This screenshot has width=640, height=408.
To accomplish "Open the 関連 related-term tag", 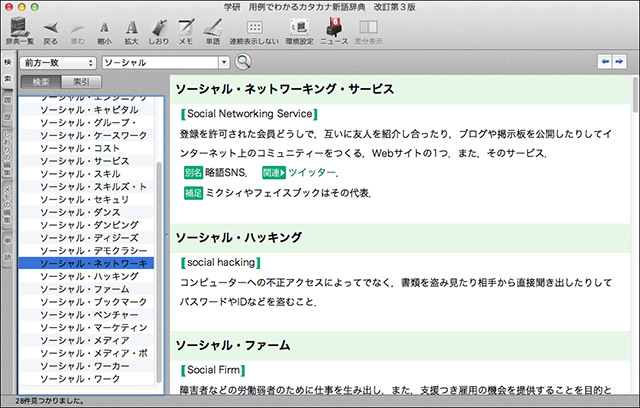I will tap(273, 173).
